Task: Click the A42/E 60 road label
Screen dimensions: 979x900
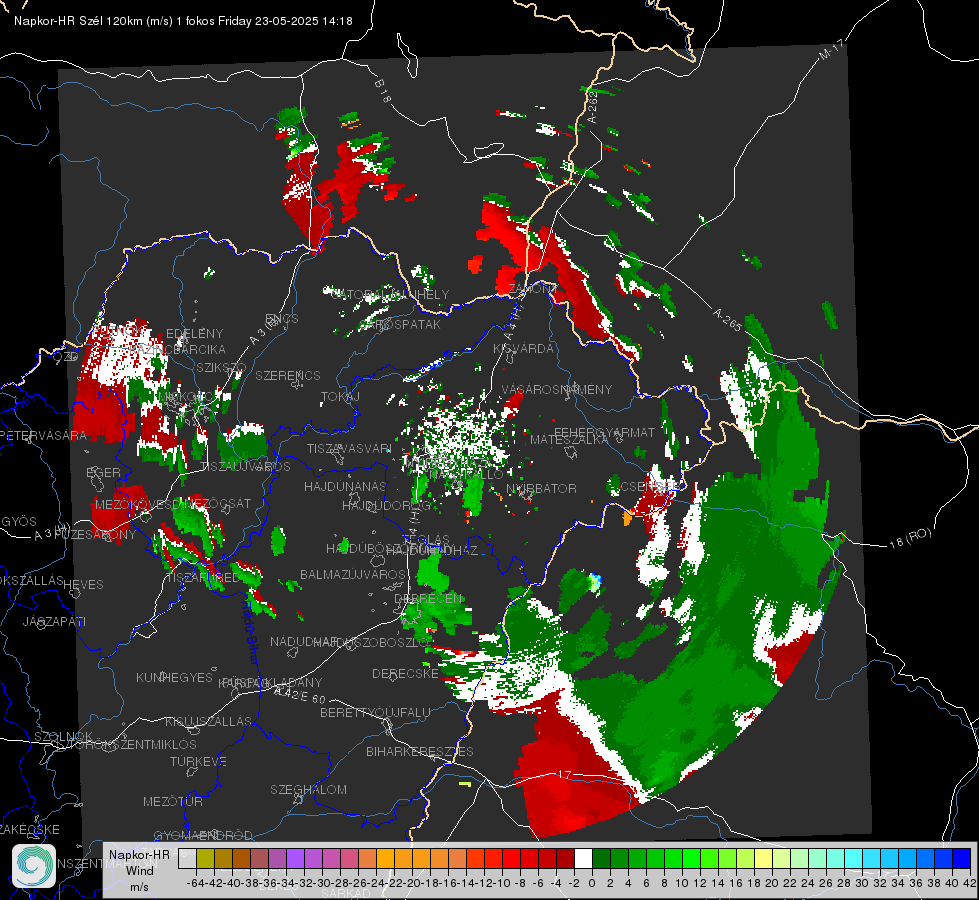Action: pyautogui.click(x=300, y=695)
